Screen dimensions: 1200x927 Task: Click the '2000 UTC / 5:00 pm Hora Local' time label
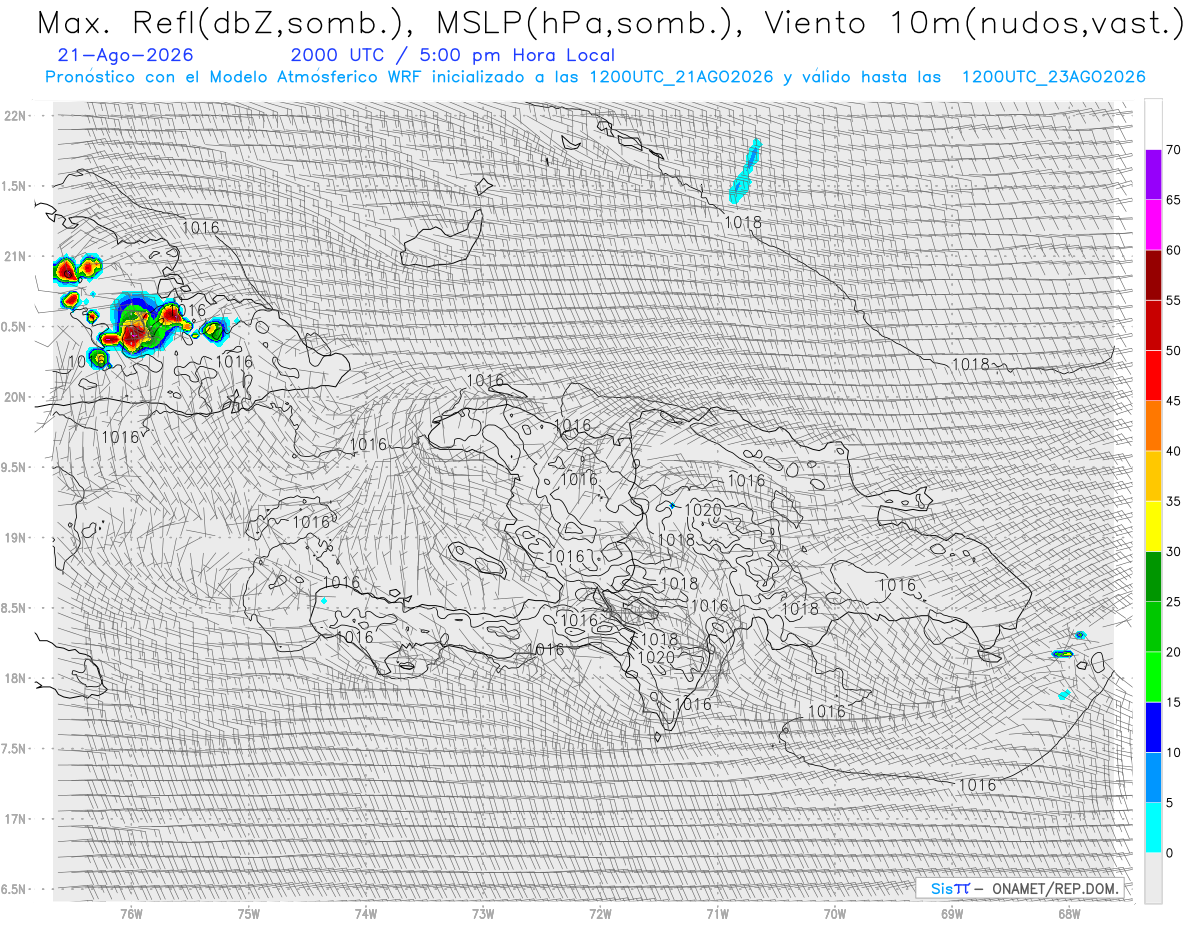(453, 56)
